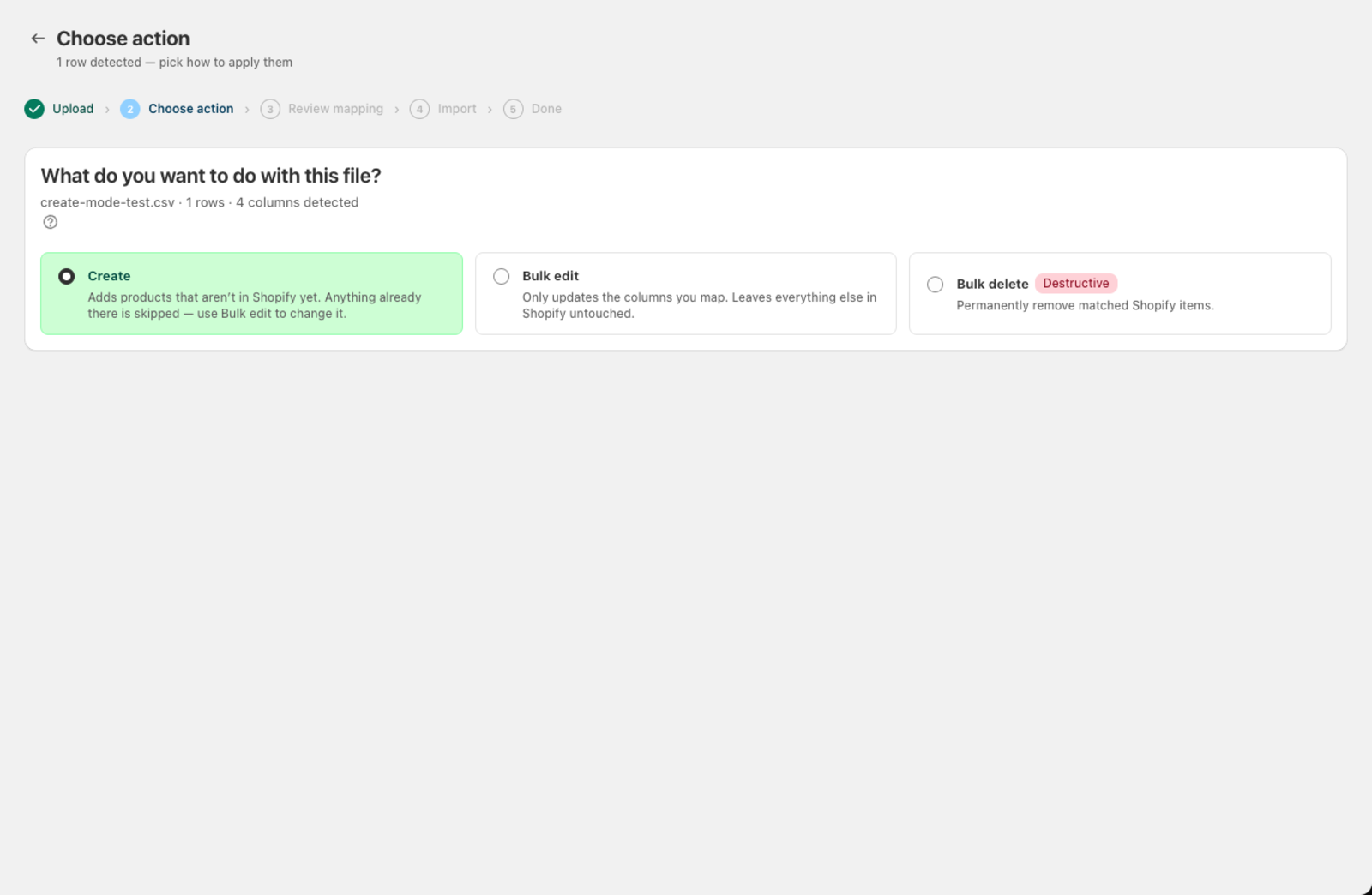Click "Permanently remove matched Shopify items." text
Image resolution: width=1372 pixels, height=895 pixels.
coord(1085,306)
